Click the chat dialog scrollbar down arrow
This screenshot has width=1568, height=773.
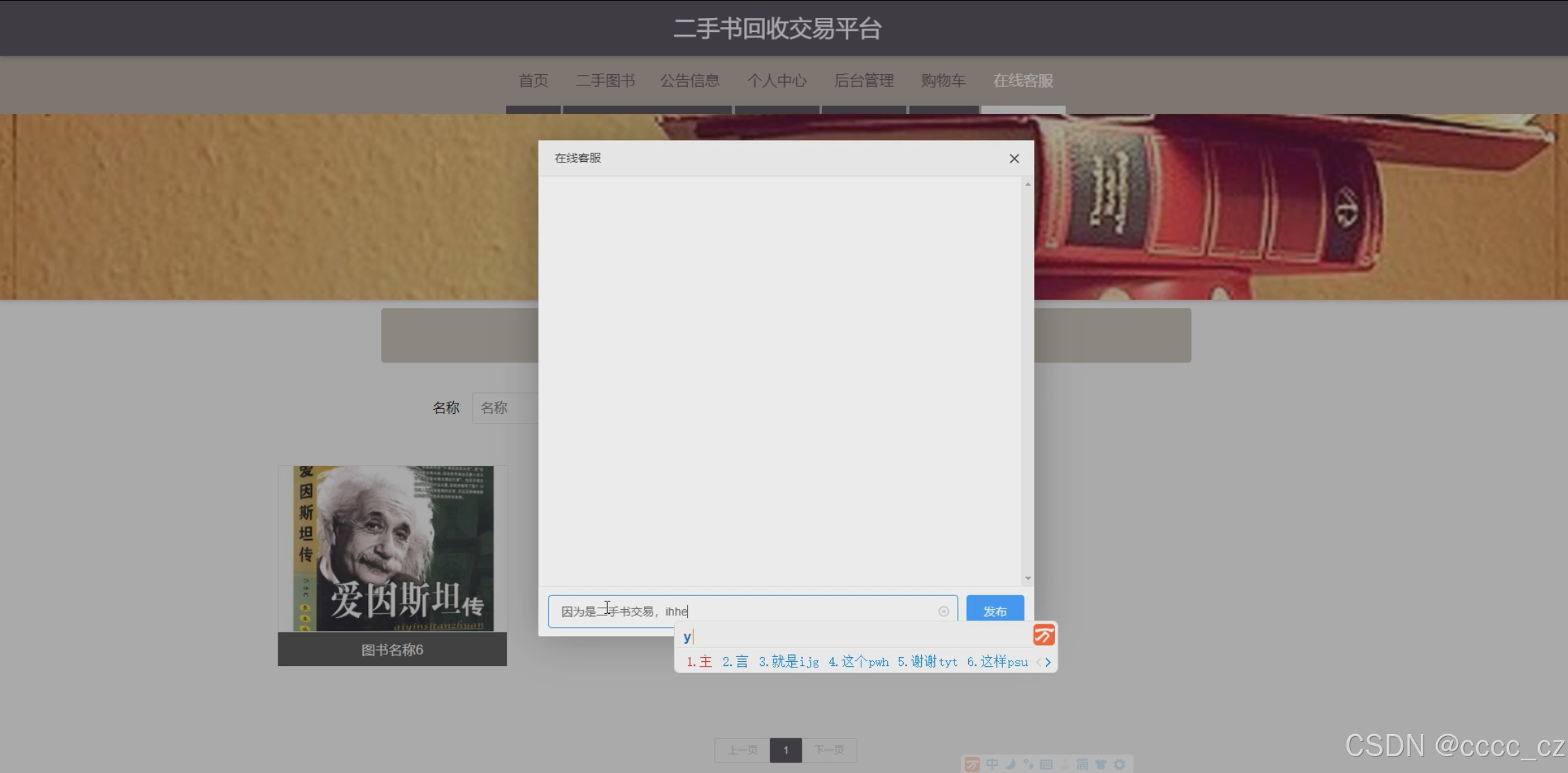tap(1027, 578)
